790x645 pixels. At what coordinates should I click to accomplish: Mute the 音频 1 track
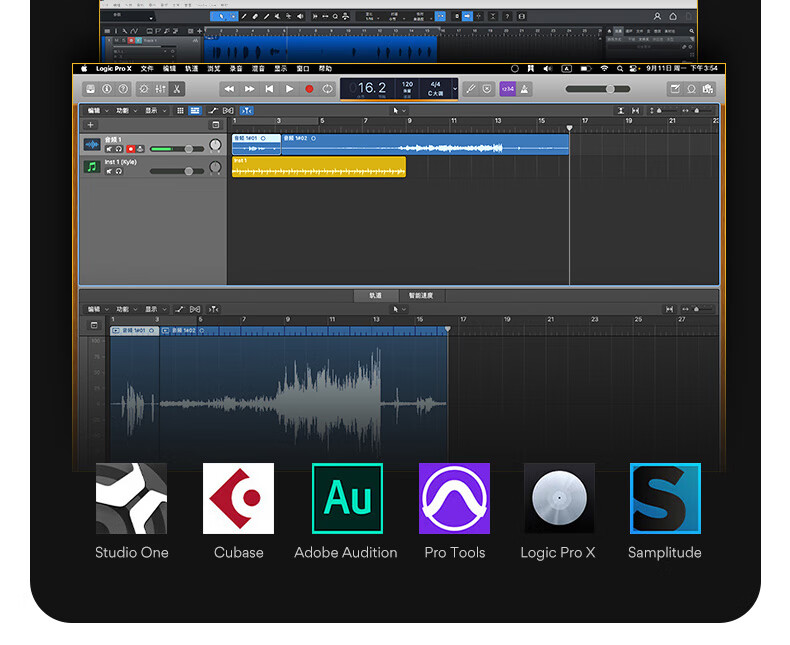pos(109,149)
